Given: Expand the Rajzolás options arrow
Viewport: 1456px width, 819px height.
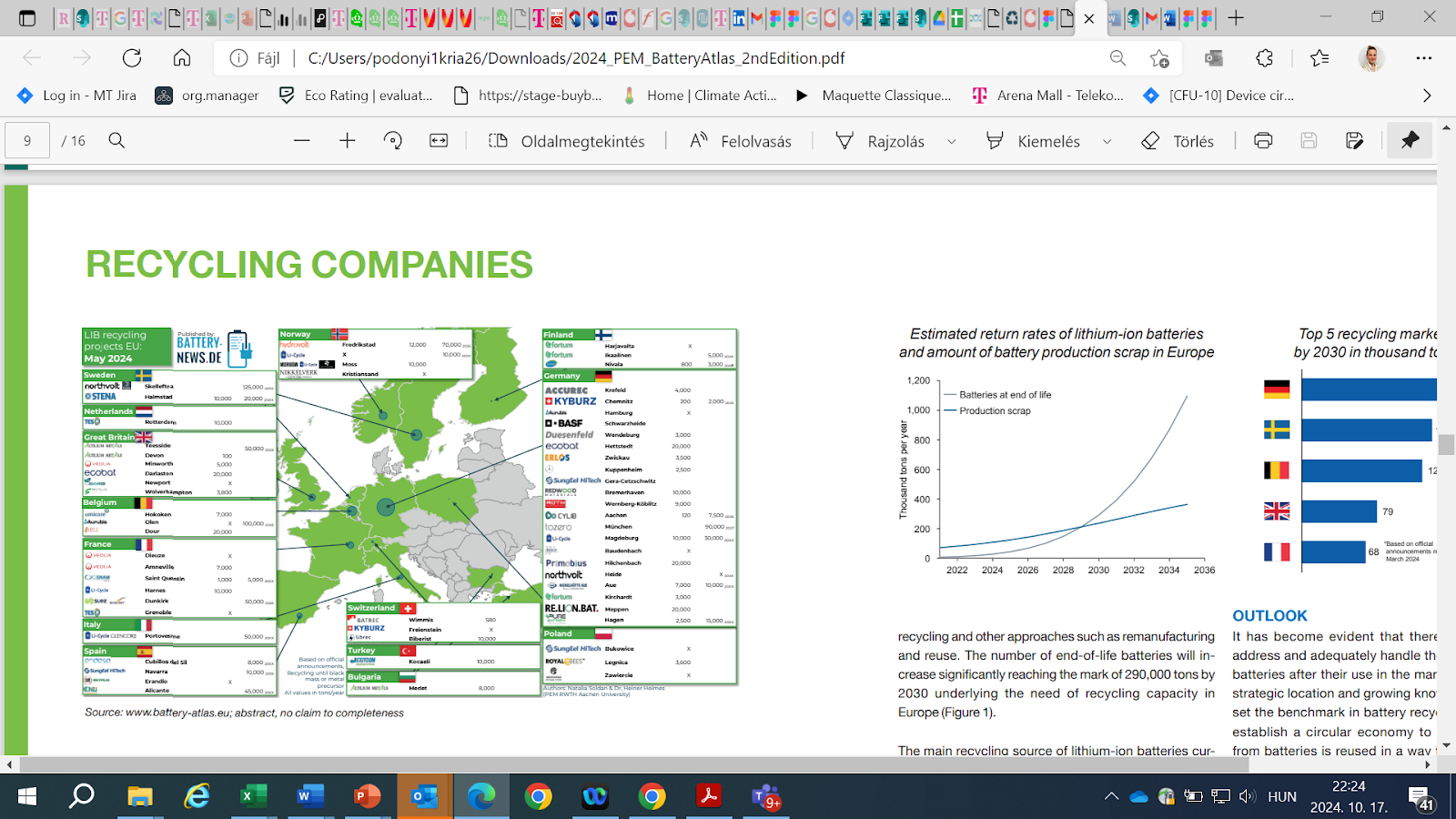Looking at the screenshot, I should (x=952, y=141).
